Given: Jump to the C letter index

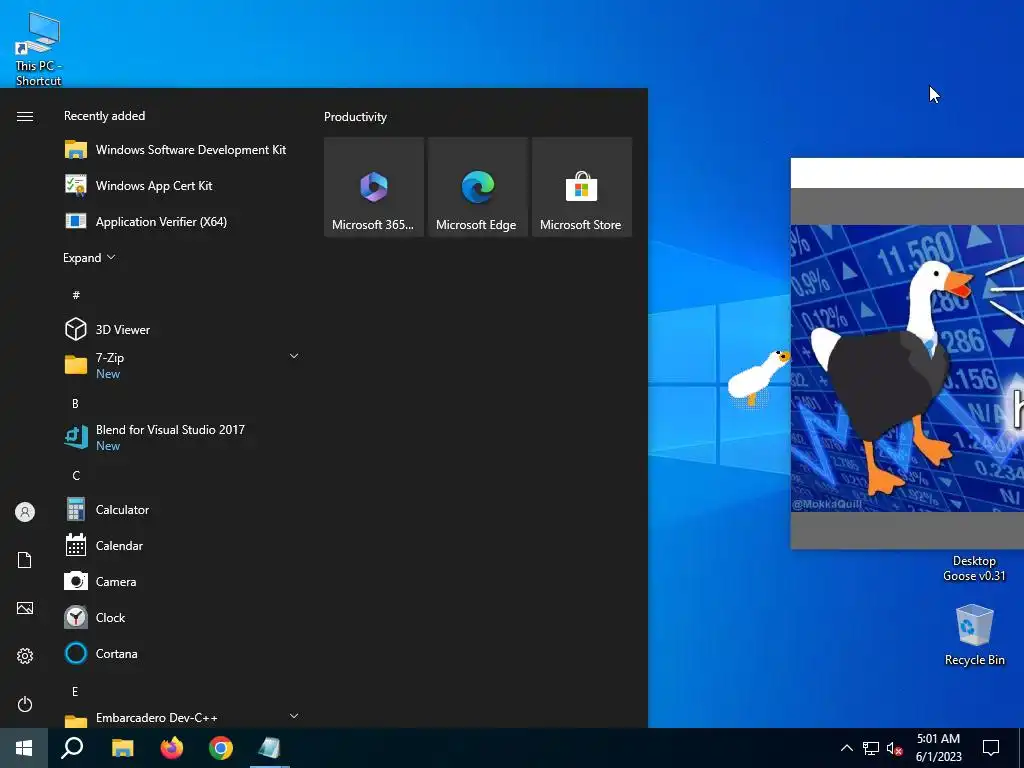Looking at the screenshot, I should tap(76, 475).
